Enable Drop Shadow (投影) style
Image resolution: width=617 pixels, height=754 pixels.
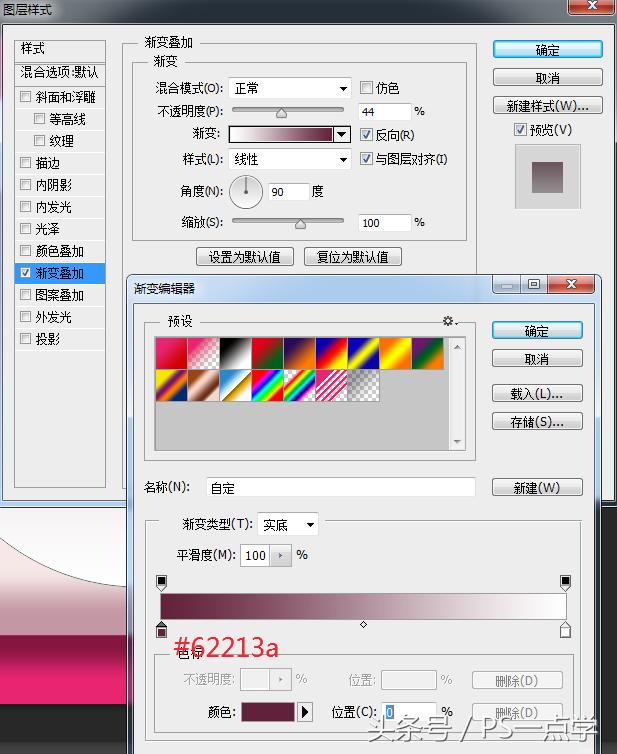point(25,339)
